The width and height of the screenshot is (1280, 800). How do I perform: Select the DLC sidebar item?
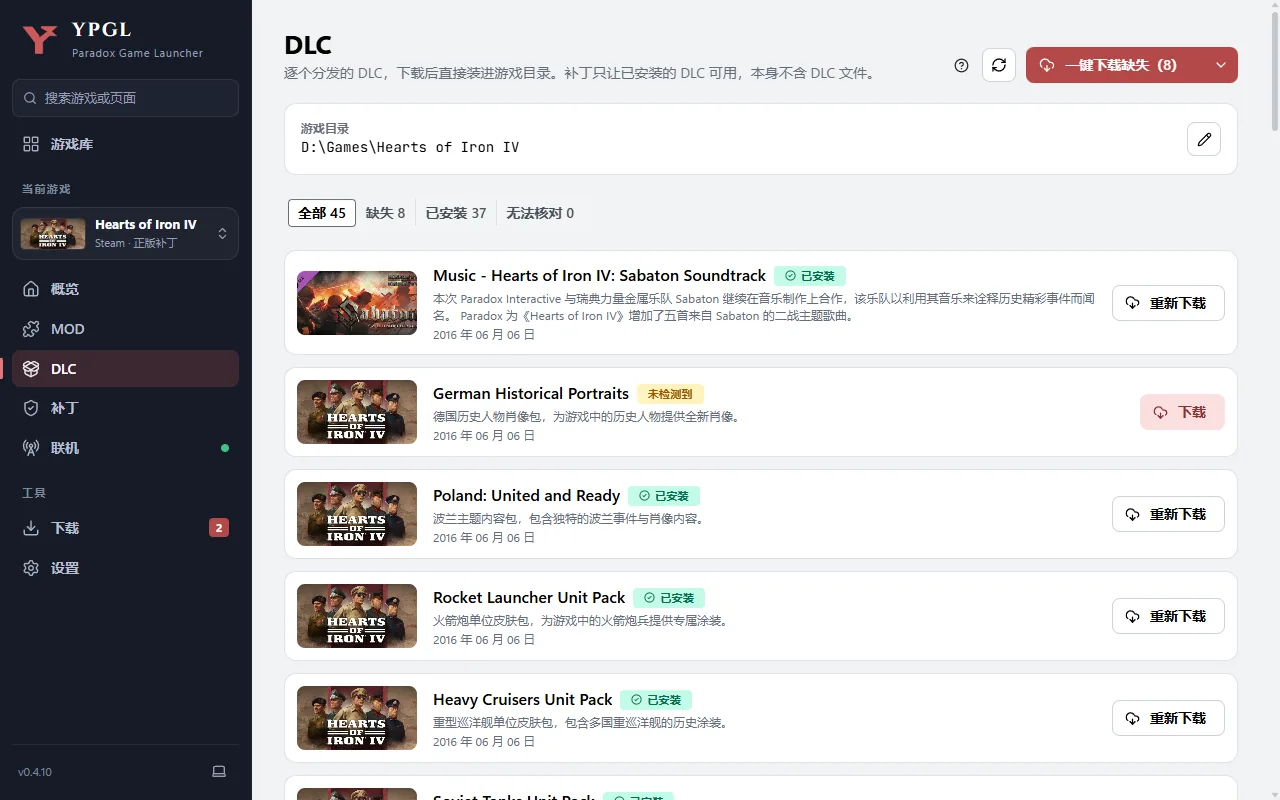pyautogui.click(x=125, y=369)
